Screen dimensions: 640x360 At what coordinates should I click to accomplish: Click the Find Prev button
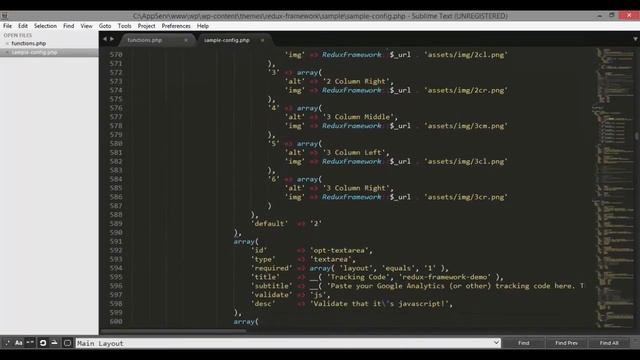(x=567, y=343)
